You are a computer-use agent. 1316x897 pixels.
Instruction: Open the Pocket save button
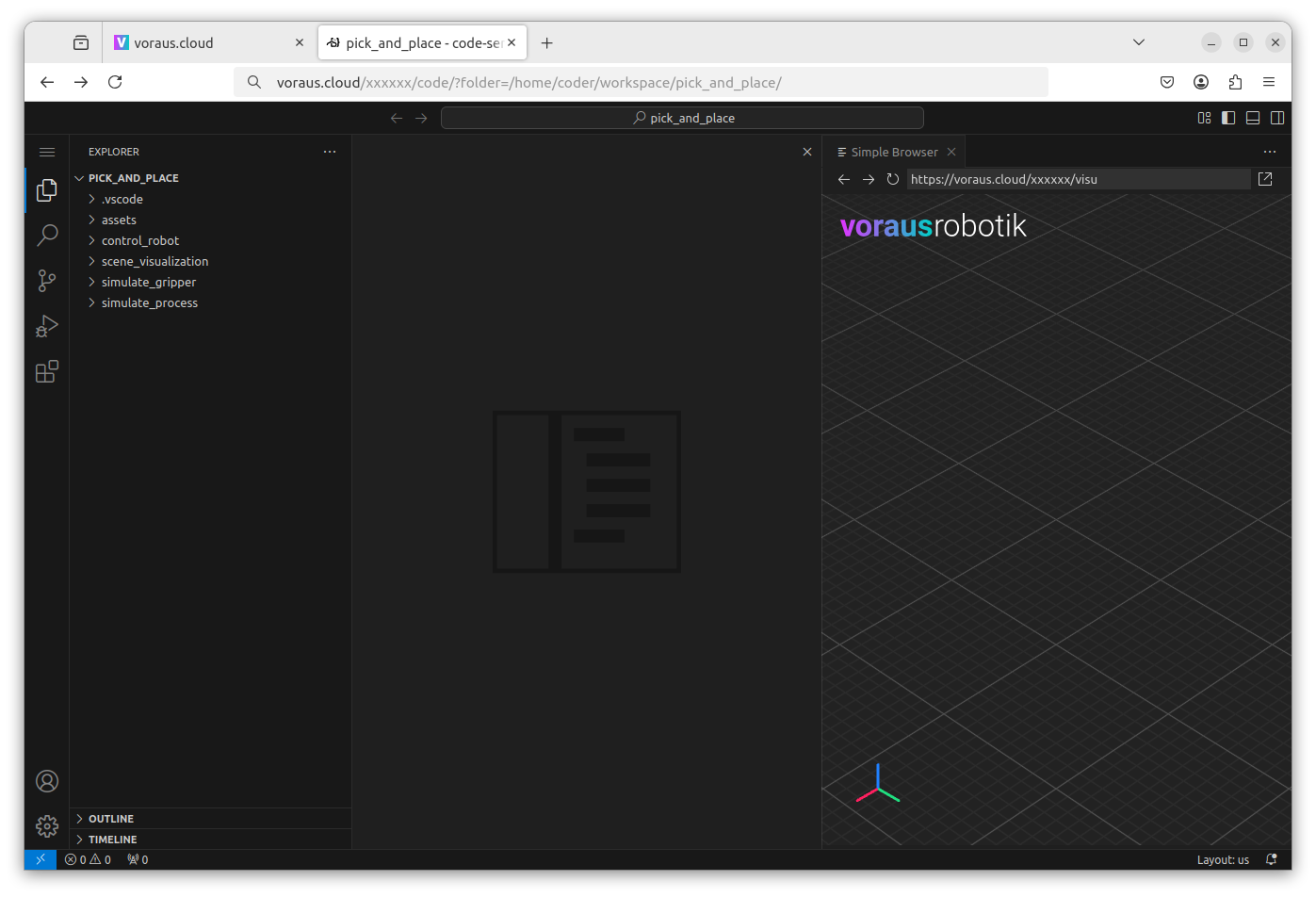coord(1167,82)
